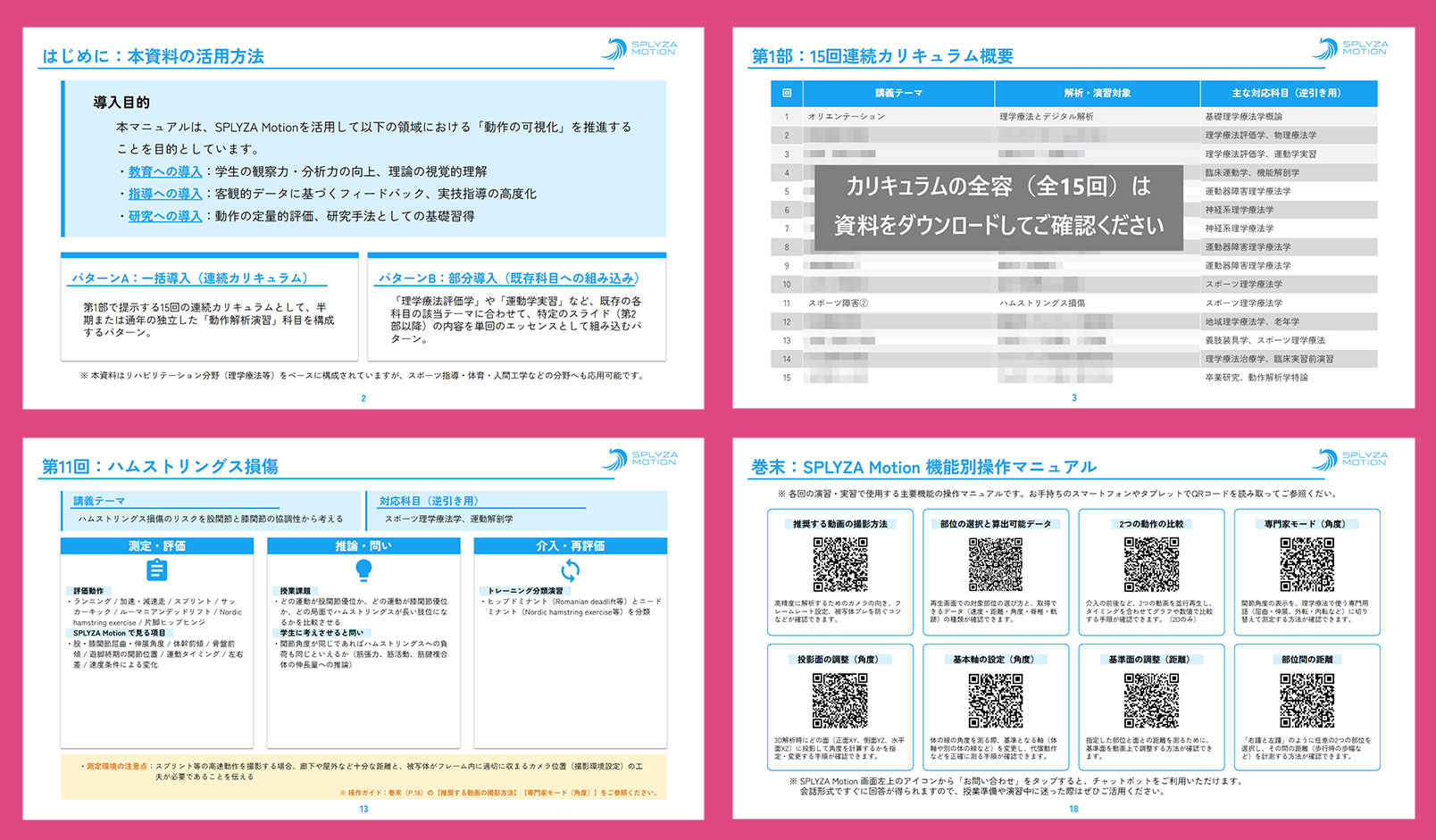Click the refresh arrows icon under 介入・再評価
This screenshot has width=1436, height=840.
(570, 570)
